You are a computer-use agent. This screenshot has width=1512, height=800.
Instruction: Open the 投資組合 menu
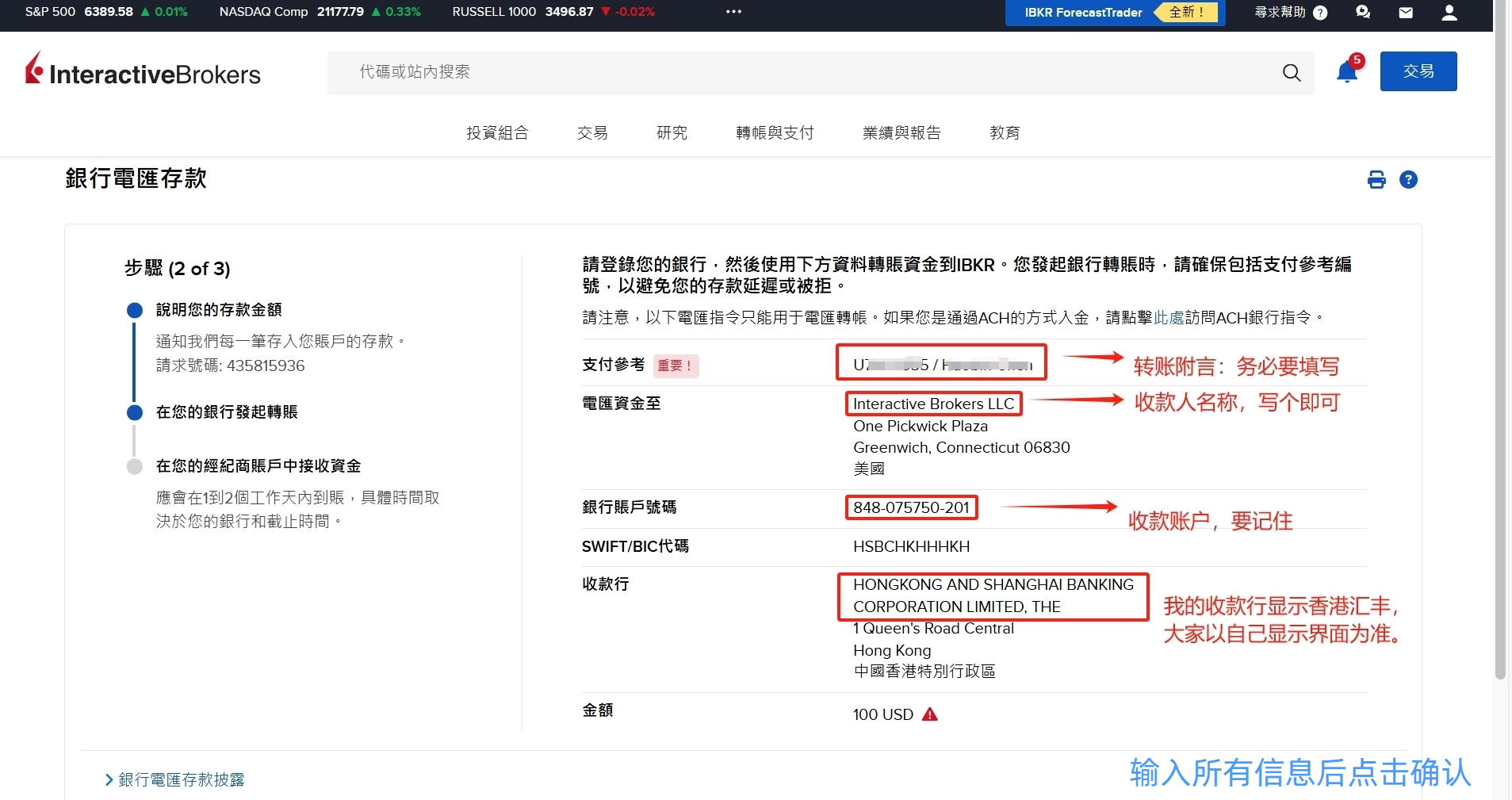point(497,132)
